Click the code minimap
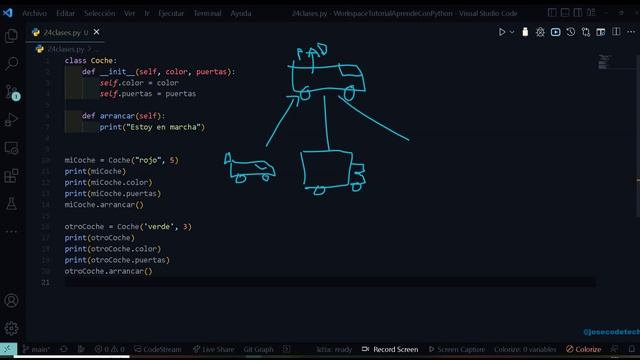 (x=604, y=62)
